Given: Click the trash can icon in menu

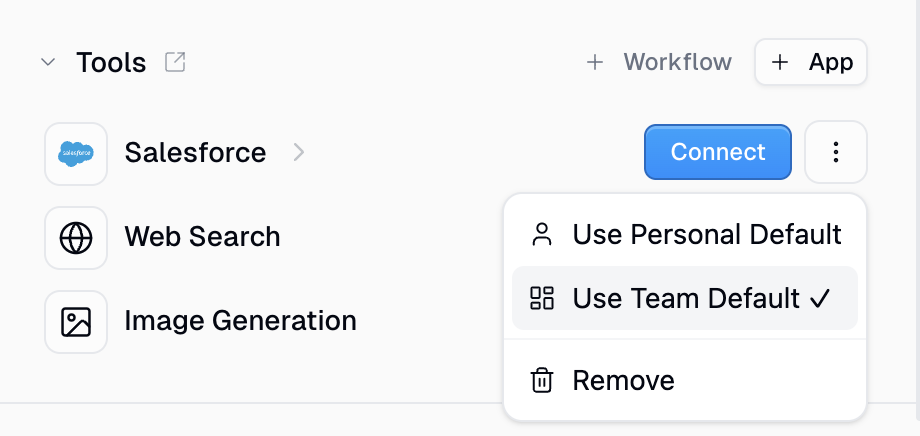Looking at the screenshot, I should [542, 380].
